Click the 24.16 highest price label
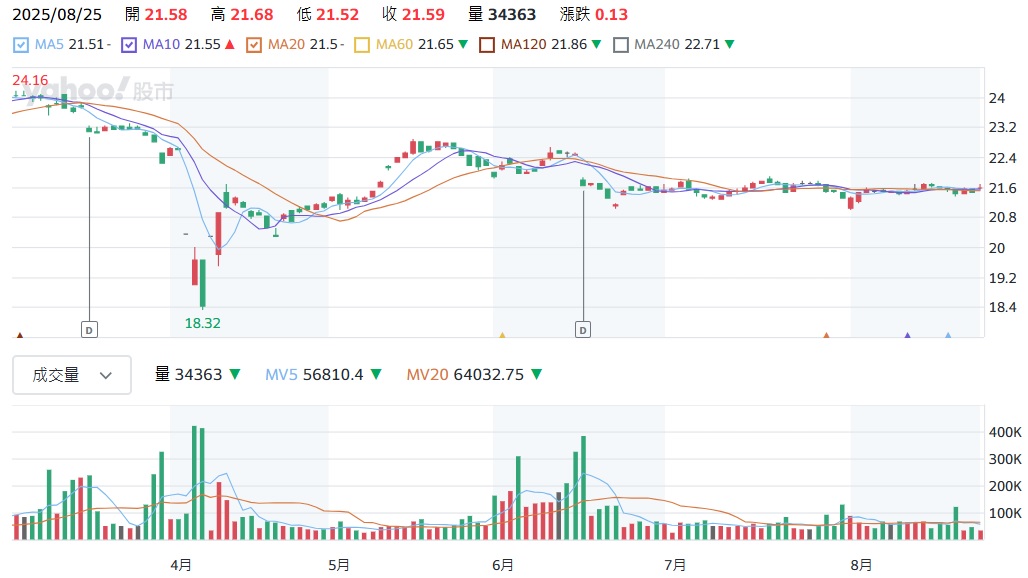1028x578 pixels. point(30,79)
